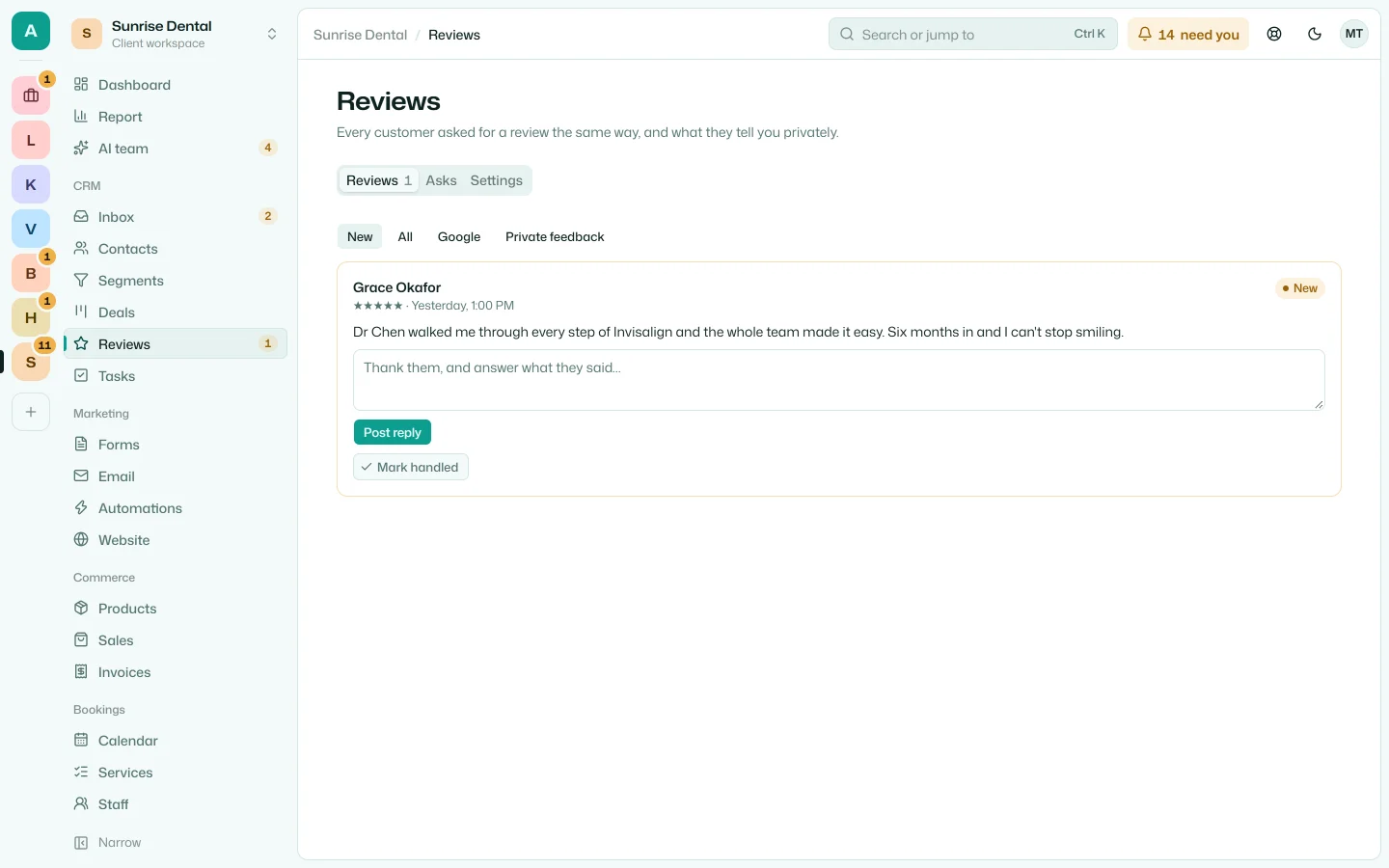The image size is (1389, 868).
Task: Open the Products box icon
Action: pyautogui.click(x=81, y=609)
